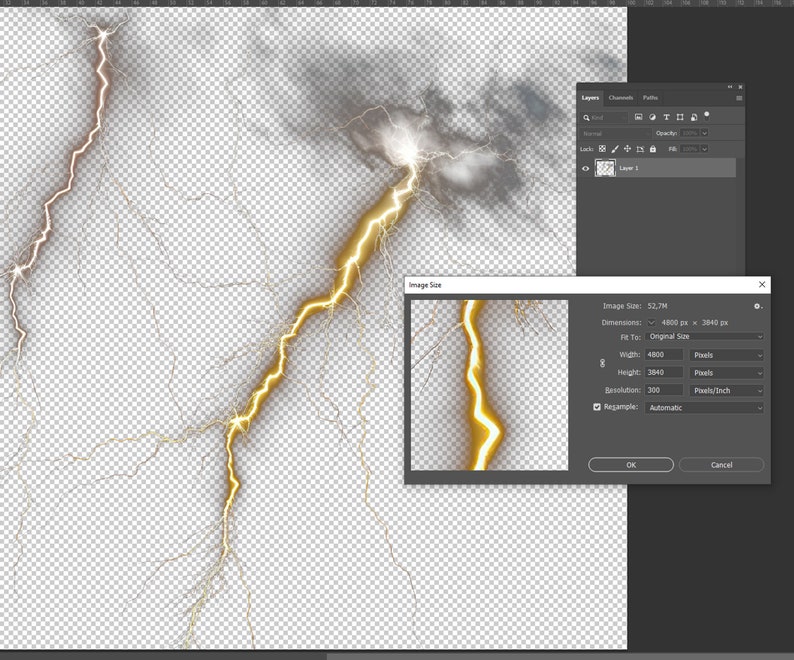Screen dimensions: 794x660
Task: Toggle lock position move icon
Action: (627, 149)
